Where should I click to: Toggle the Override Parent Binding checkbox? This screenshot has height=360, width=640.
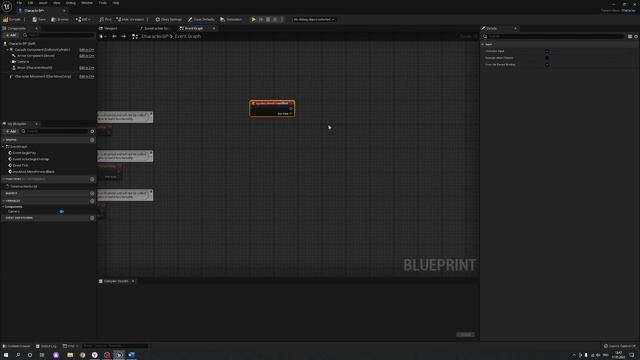tap(547, 64)
